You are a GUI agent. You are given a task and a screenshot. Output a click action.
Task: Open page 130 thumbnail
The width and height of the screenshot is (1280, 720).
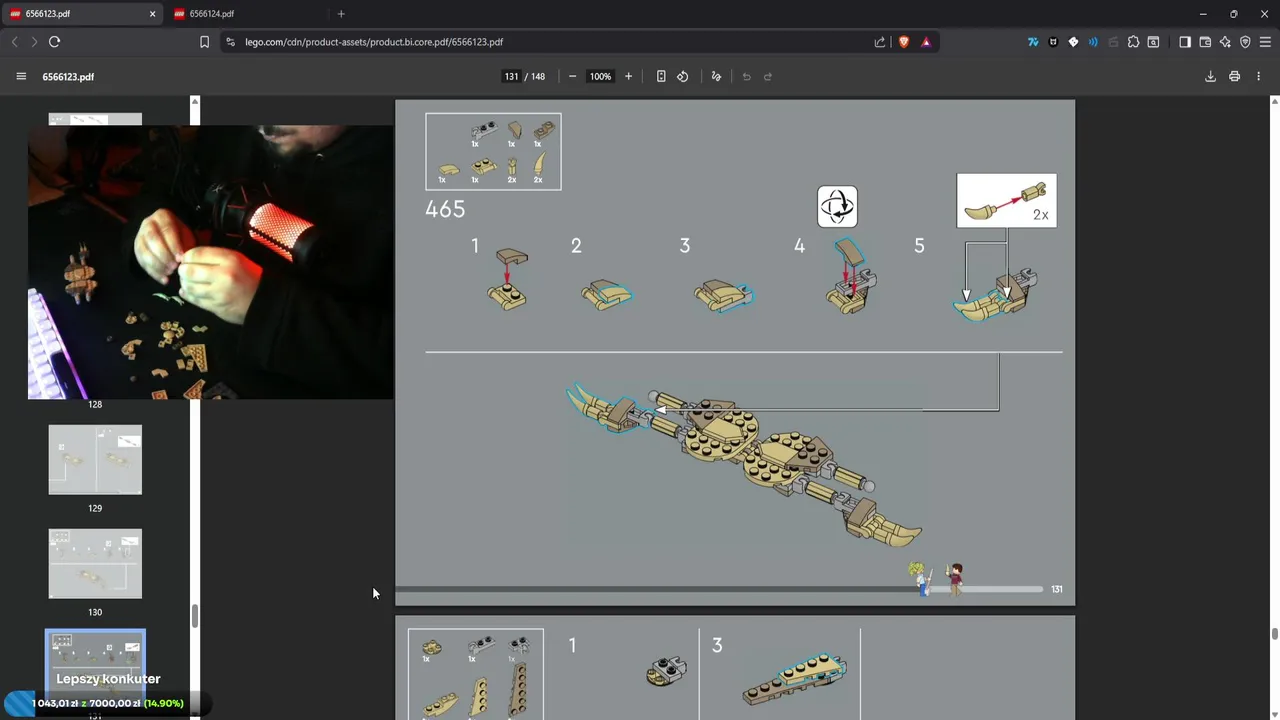click(x=95, y=564)
